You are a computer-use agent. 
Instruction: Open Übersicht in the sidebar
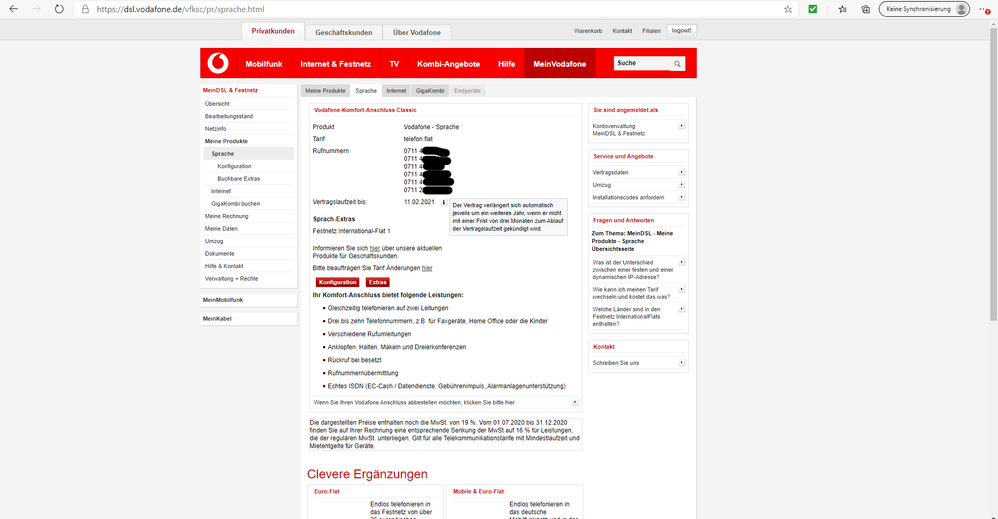(x=217, y=104)
